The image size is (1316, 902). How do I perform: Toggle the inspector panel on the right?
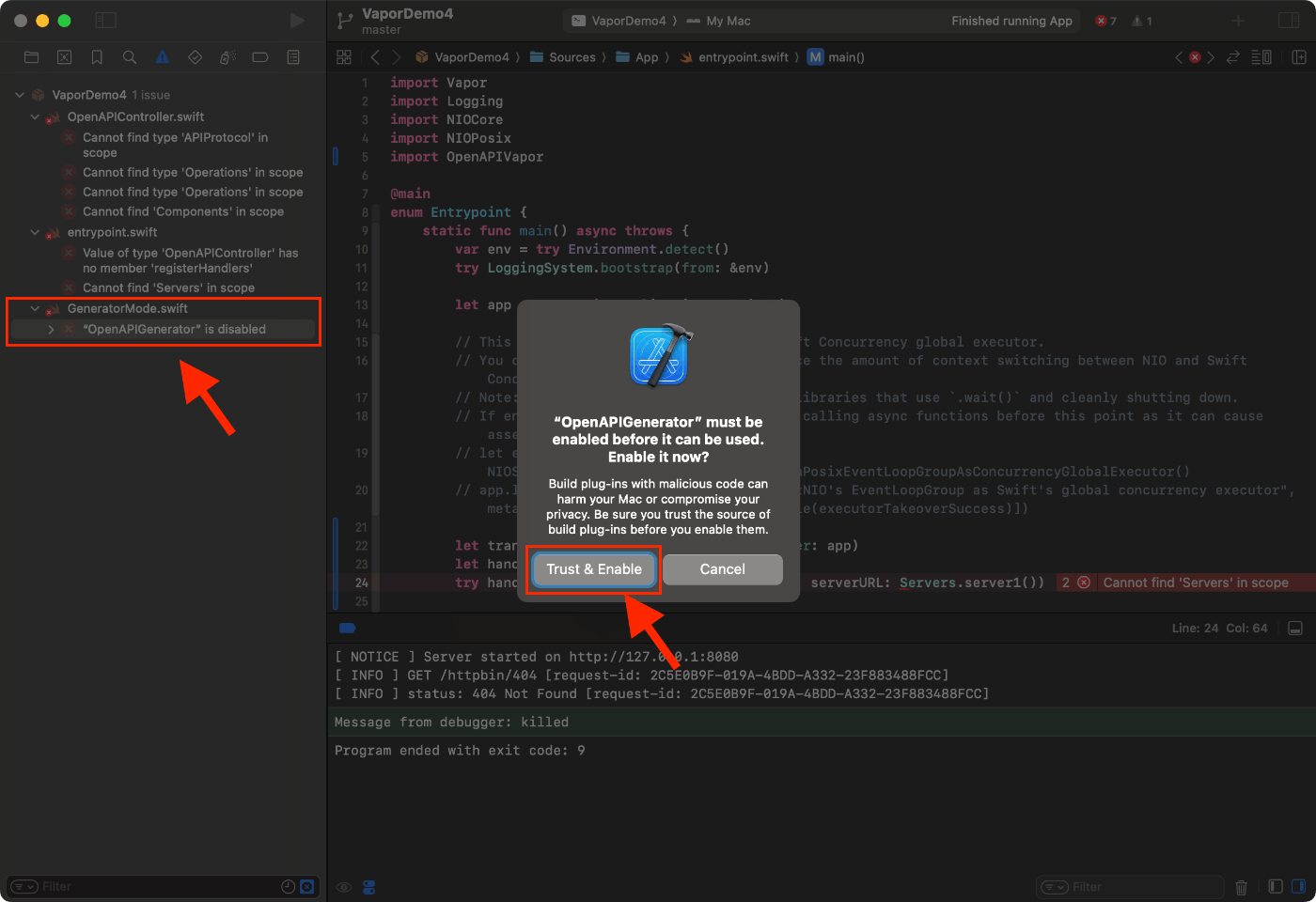click(x=1289, y=21)
